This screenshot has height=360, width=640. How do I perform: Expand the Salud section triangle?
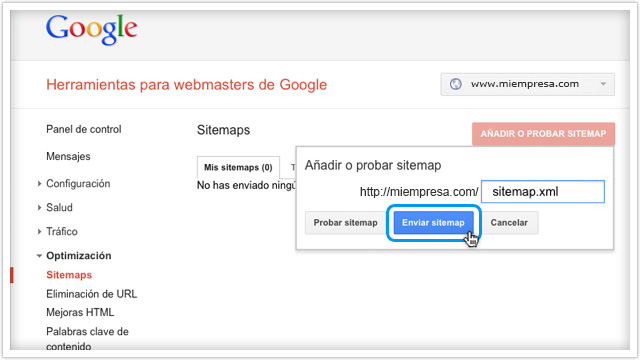pos(40,208)
